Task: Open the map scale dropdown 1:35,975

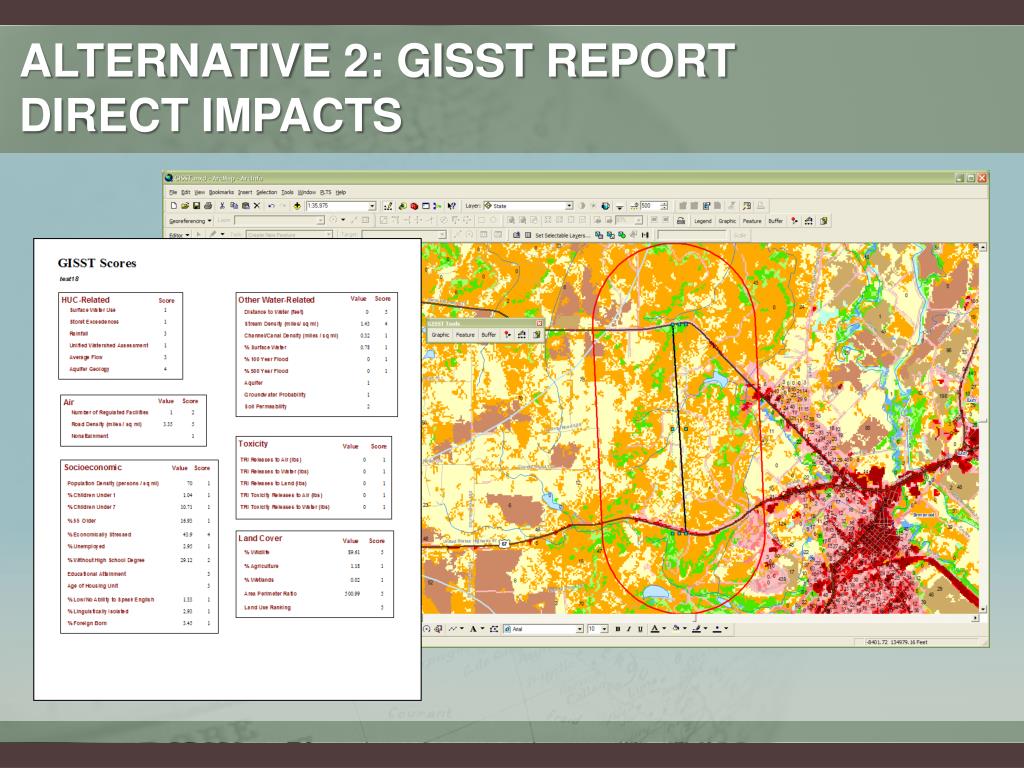Action: point(373,206)
